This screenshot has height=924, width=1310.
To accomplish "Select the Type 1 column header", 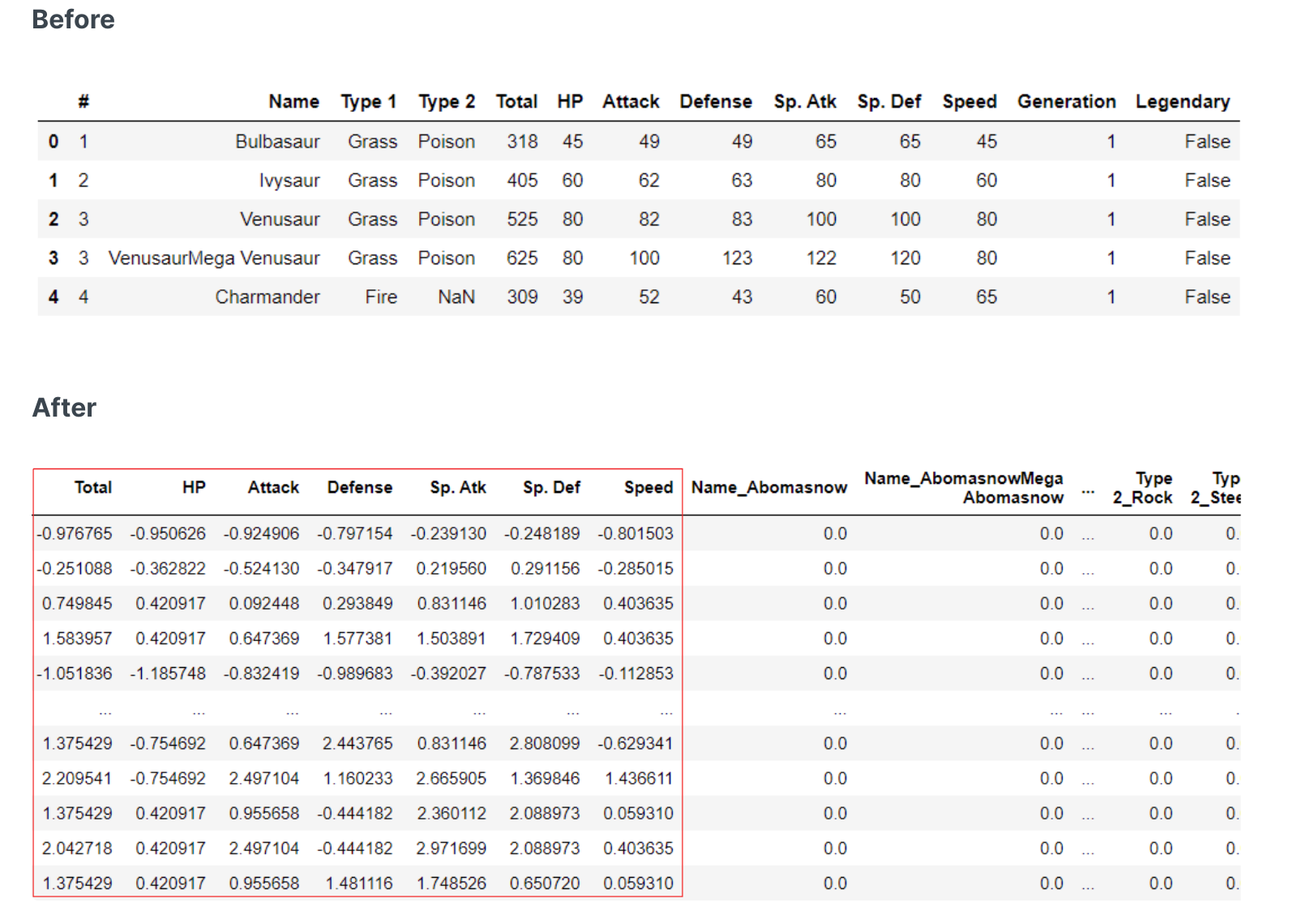I will pyautogui.click(x=368, y=101).
